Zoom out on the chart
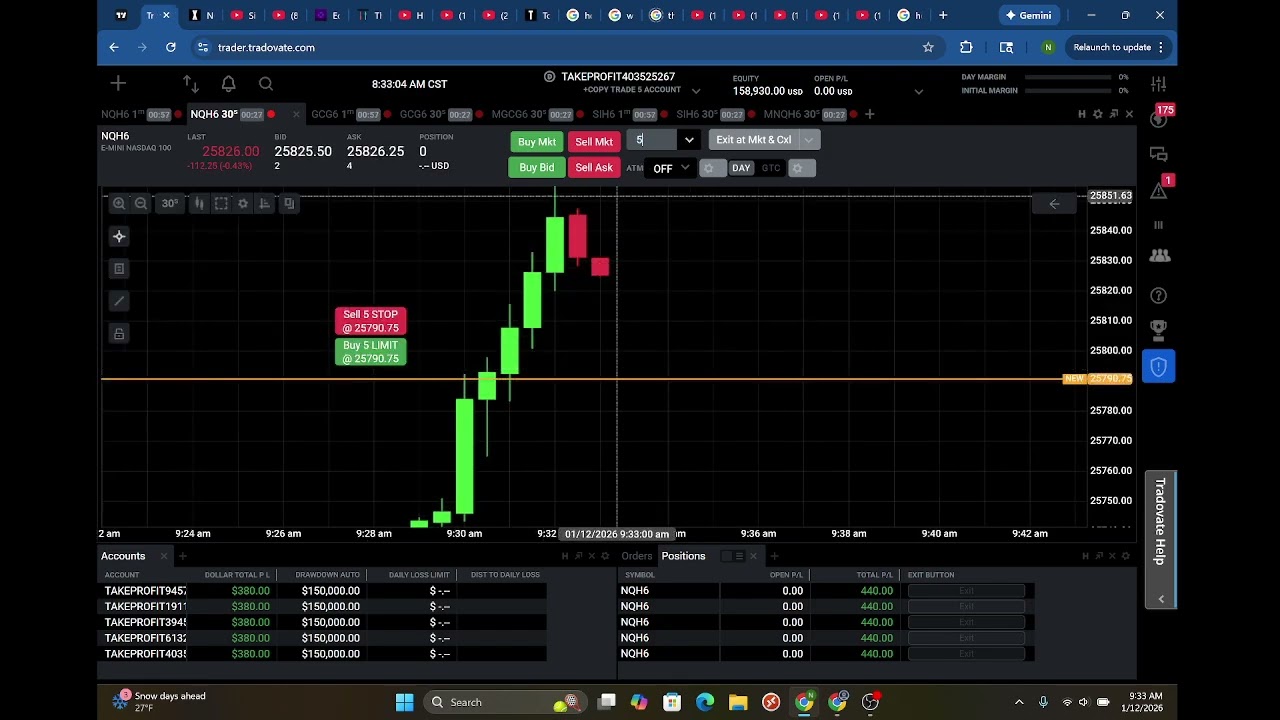The image size is (1280, 720). (141, 204)
